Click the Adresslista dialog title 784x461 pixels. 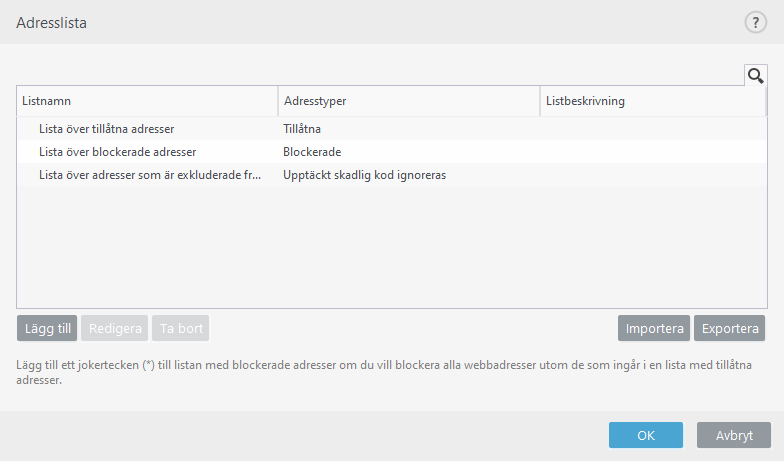tap(51, 22)
